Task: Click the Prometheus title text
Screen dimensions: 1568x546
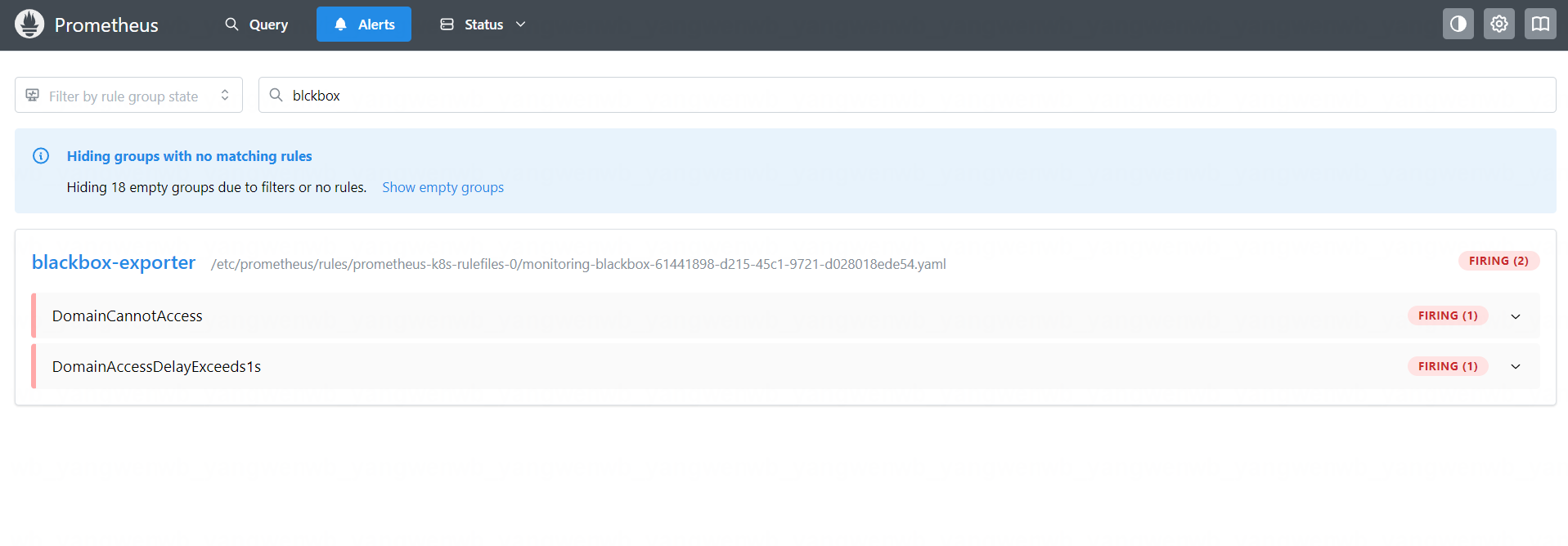Action: [106, 25]
